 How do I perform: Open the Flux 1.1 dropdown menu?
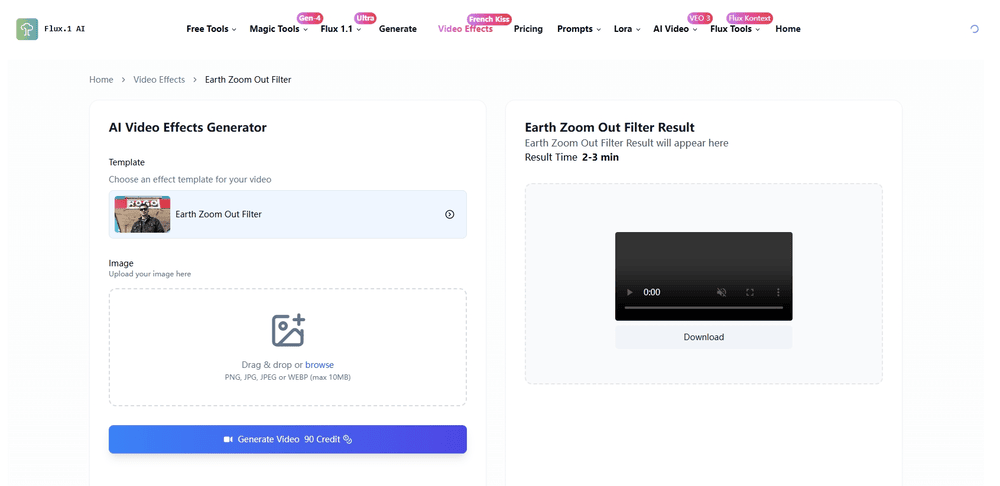pos(341,29)
